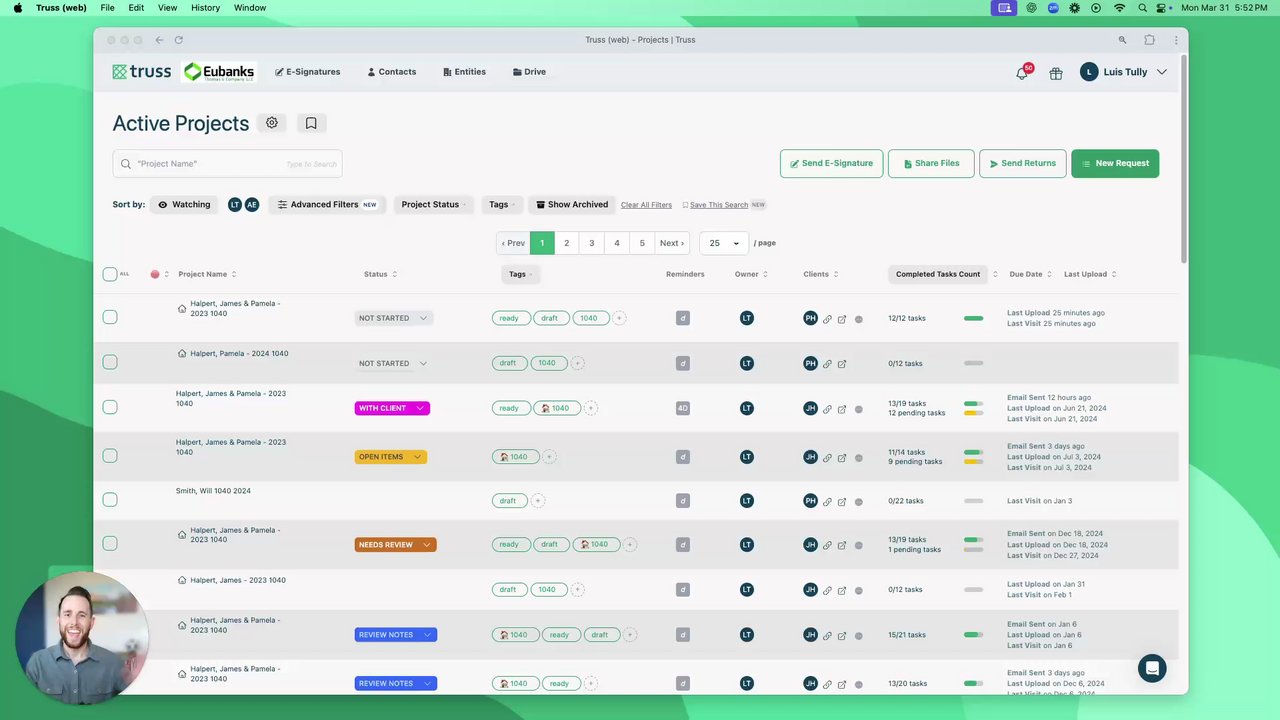Open the Tags filter dropdown
1280x720 pixels.
point(502,204)
